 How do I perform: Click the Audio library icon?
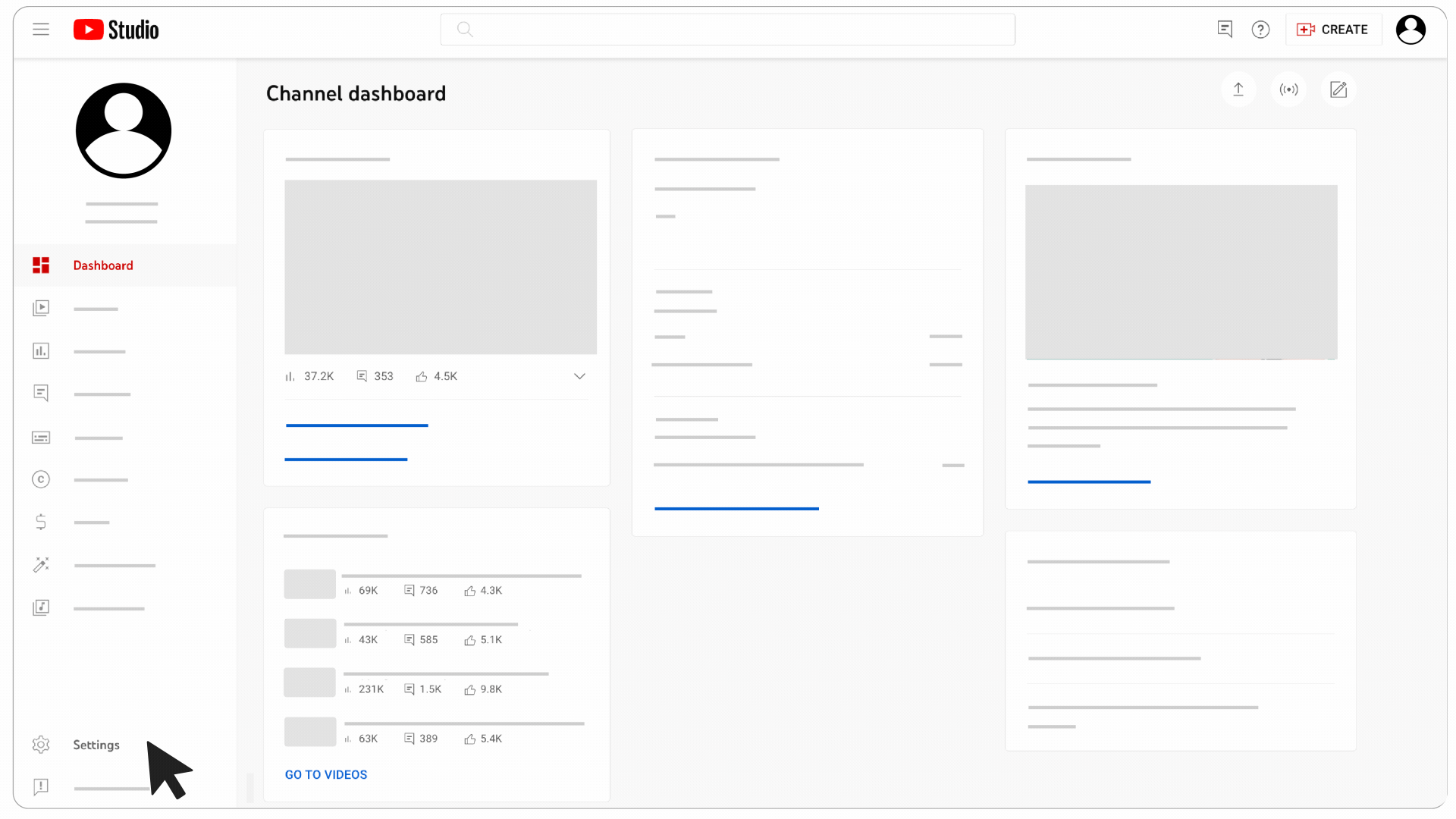[41, 607]
